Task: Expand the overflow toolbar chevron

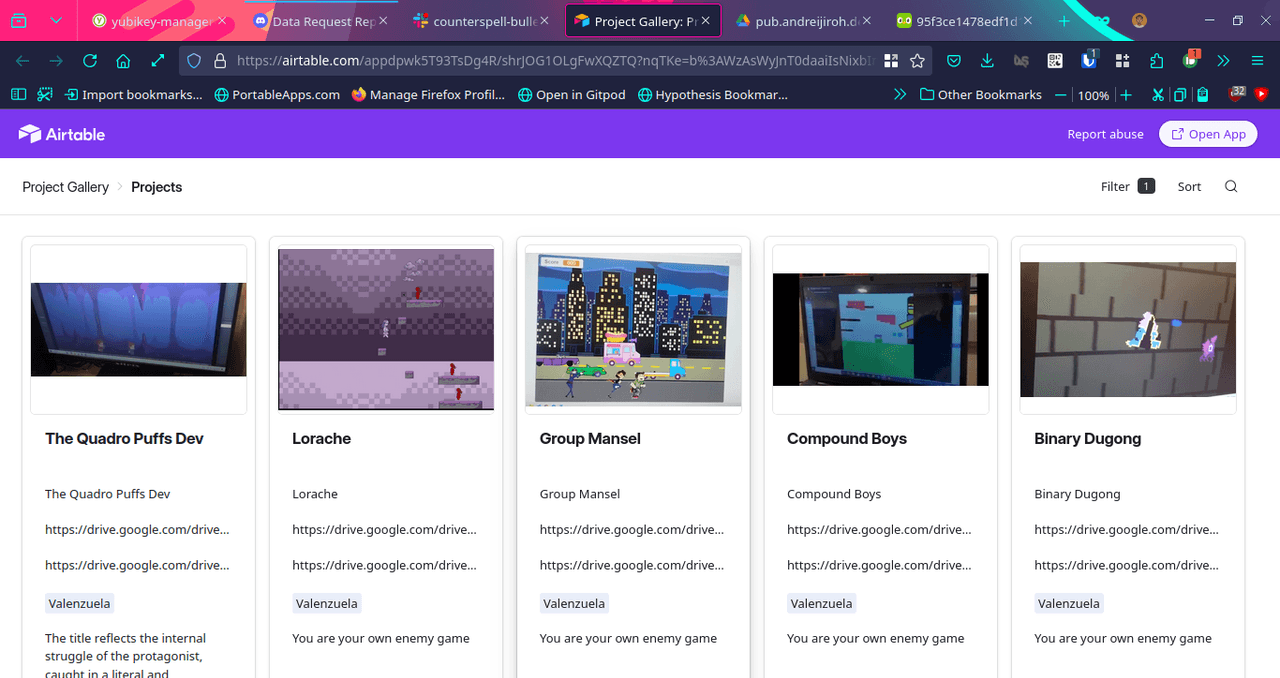Action: (1223, 61)
